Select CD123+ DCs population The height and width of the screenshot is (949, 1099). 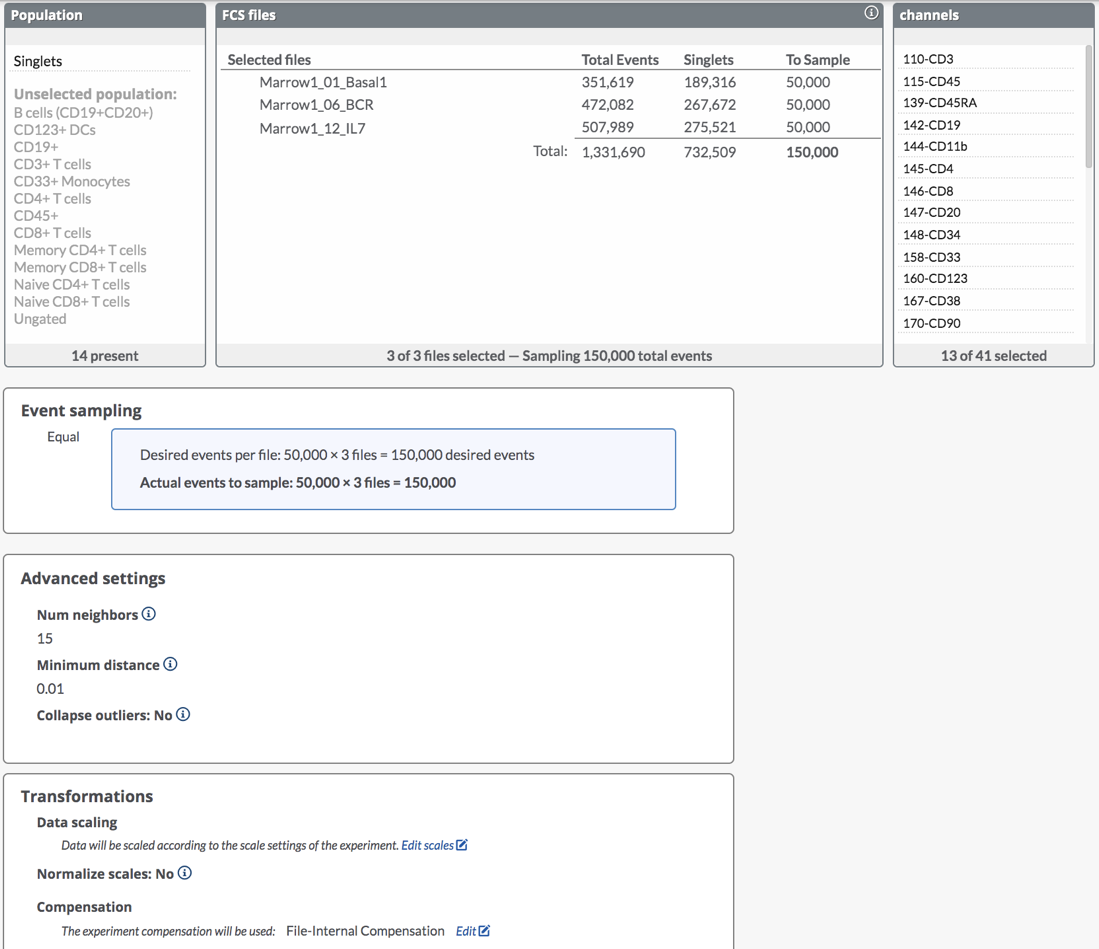pyautogui.click(x=55, y=130)
